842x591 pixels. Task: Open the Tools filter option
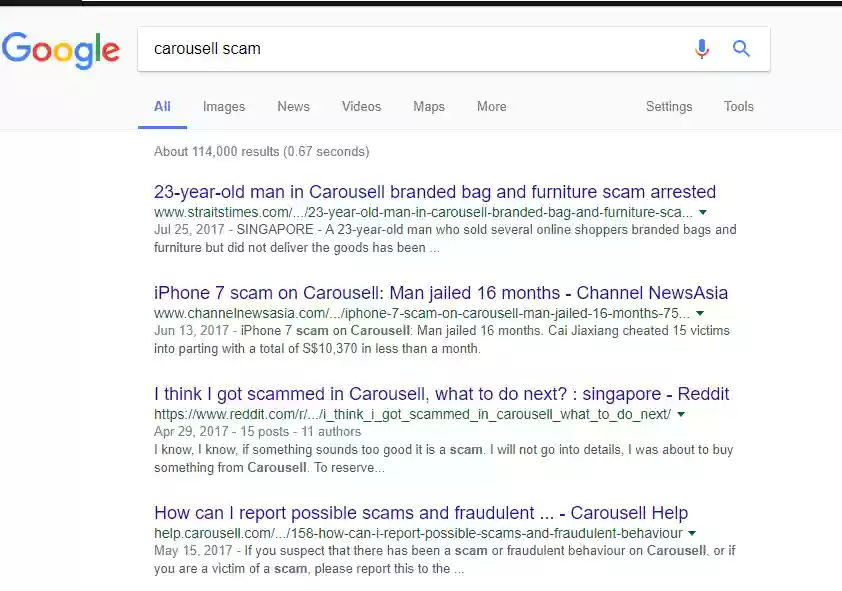[x=739, y=106]
